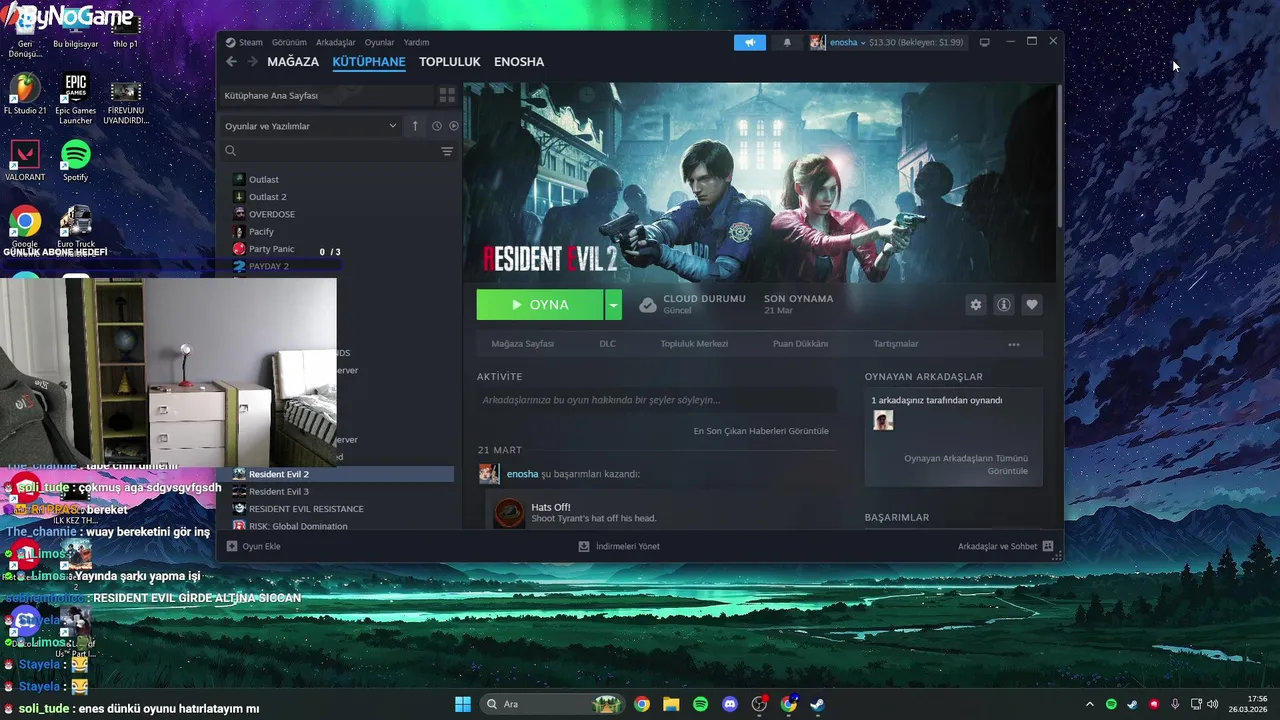Go to ENOSHA profile tab
This screenshot has height=720, width=1280.
pyautogui.click(x=519, y=62)
